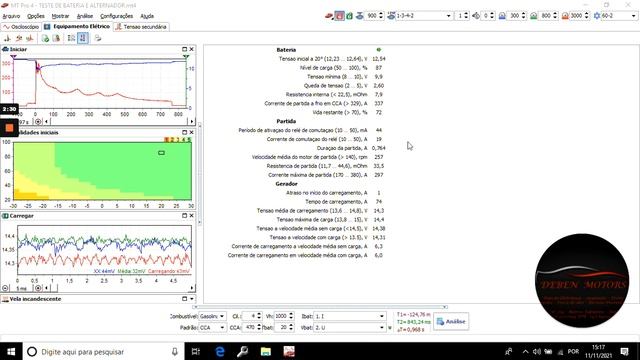Open the 60-2 dropdown
This screenshot has width=640, height=360.
point(633,16)
